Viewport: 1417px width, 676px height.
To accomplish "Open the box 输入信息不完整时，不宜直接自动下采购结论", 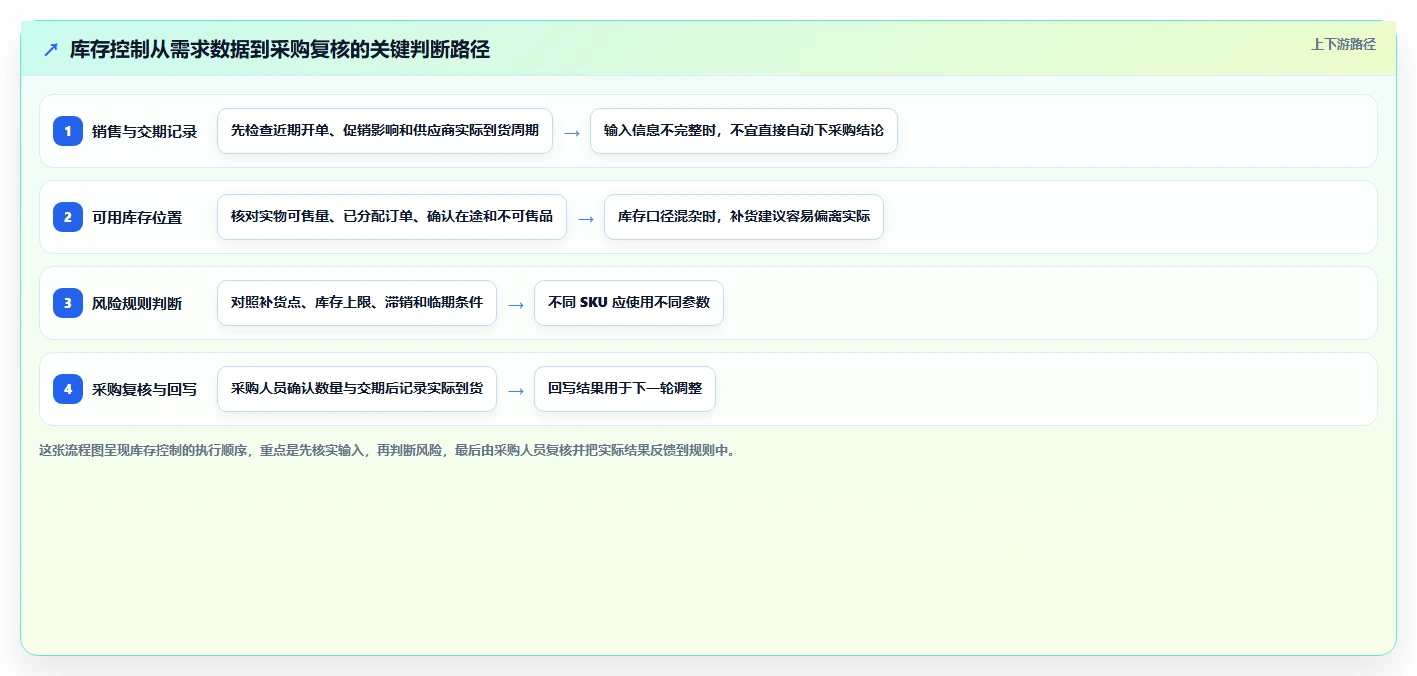I will coord(744,131).
